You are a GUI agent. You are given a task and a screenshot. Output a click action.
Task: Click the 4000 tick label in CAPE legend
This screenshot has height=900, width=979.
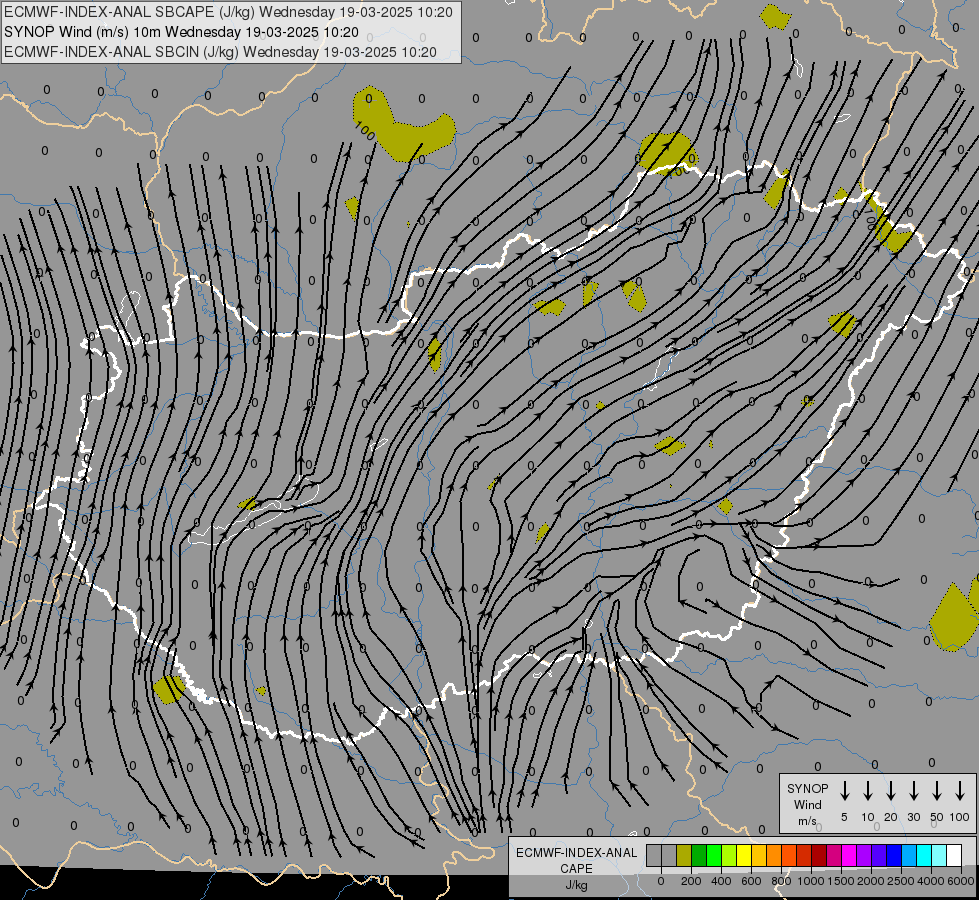pyautogui.click(x=931, y=881)
